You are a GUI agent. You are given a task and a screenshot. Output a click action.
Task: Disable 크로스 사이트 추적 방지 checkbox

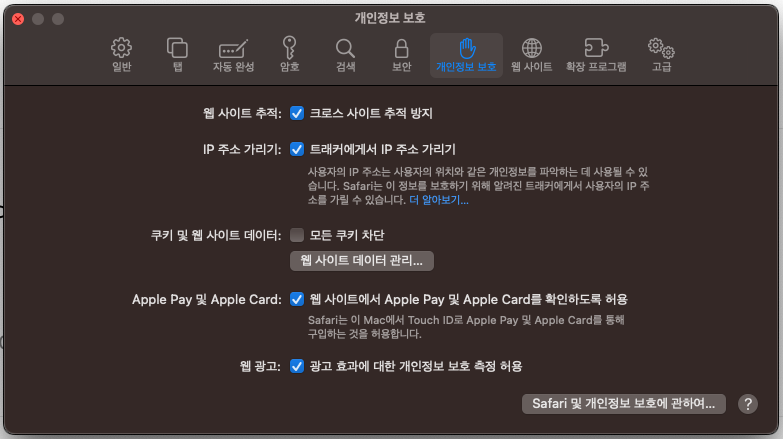point(297,113)
